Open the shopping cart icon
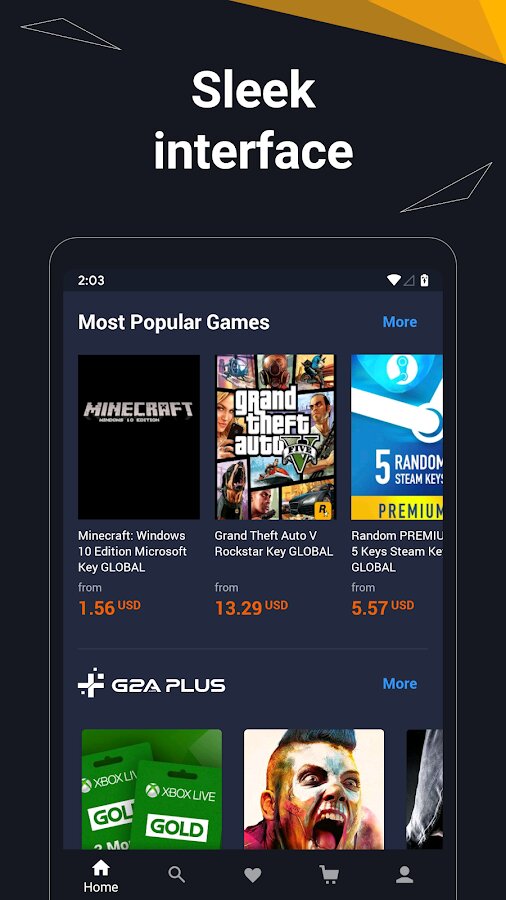Screen dimensions: 506x900 [329, 875]
